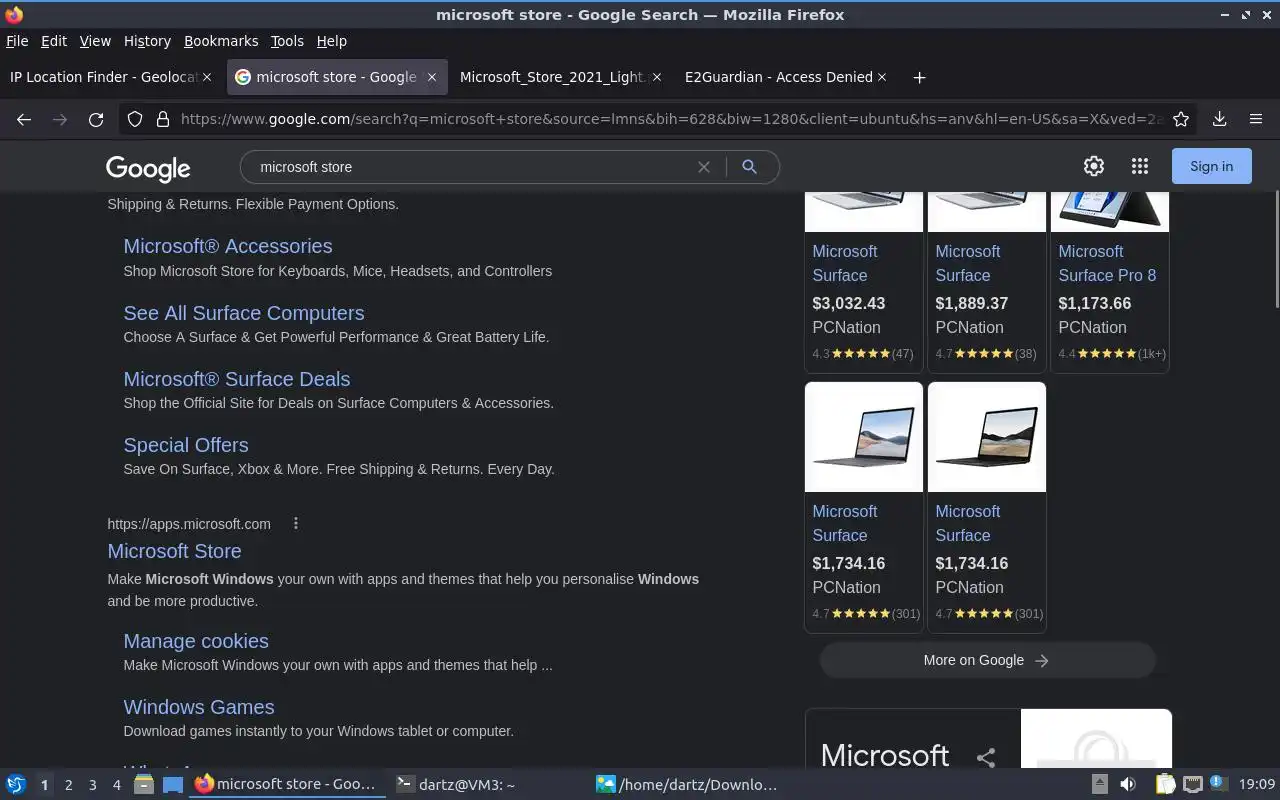The height and width of the screenshot is (800, 1280).
Task: Open the History menu
Action: [147, 41]
